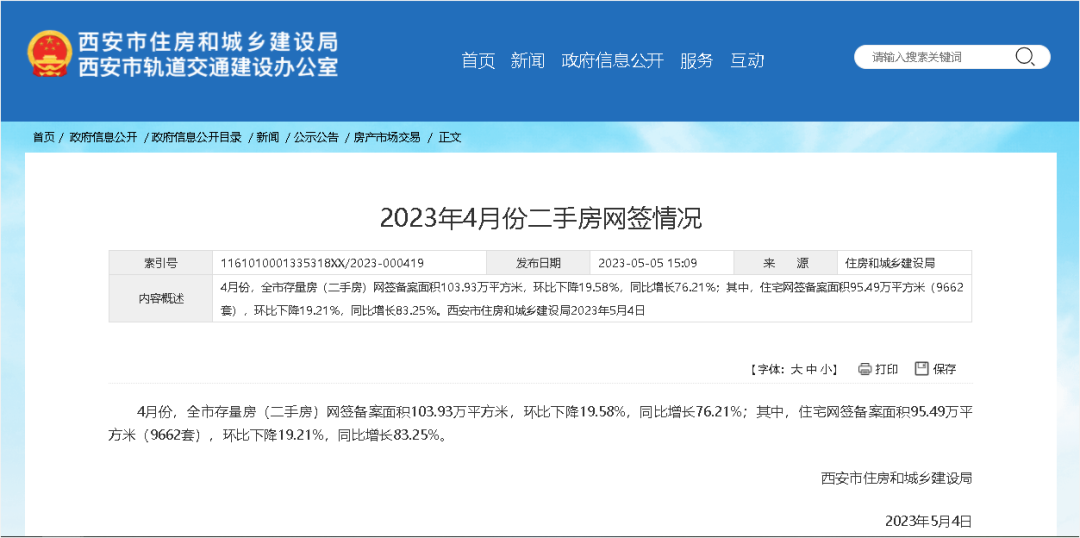
Task: Click the date 2023年5月4日 below the signature
Action: 928,519
